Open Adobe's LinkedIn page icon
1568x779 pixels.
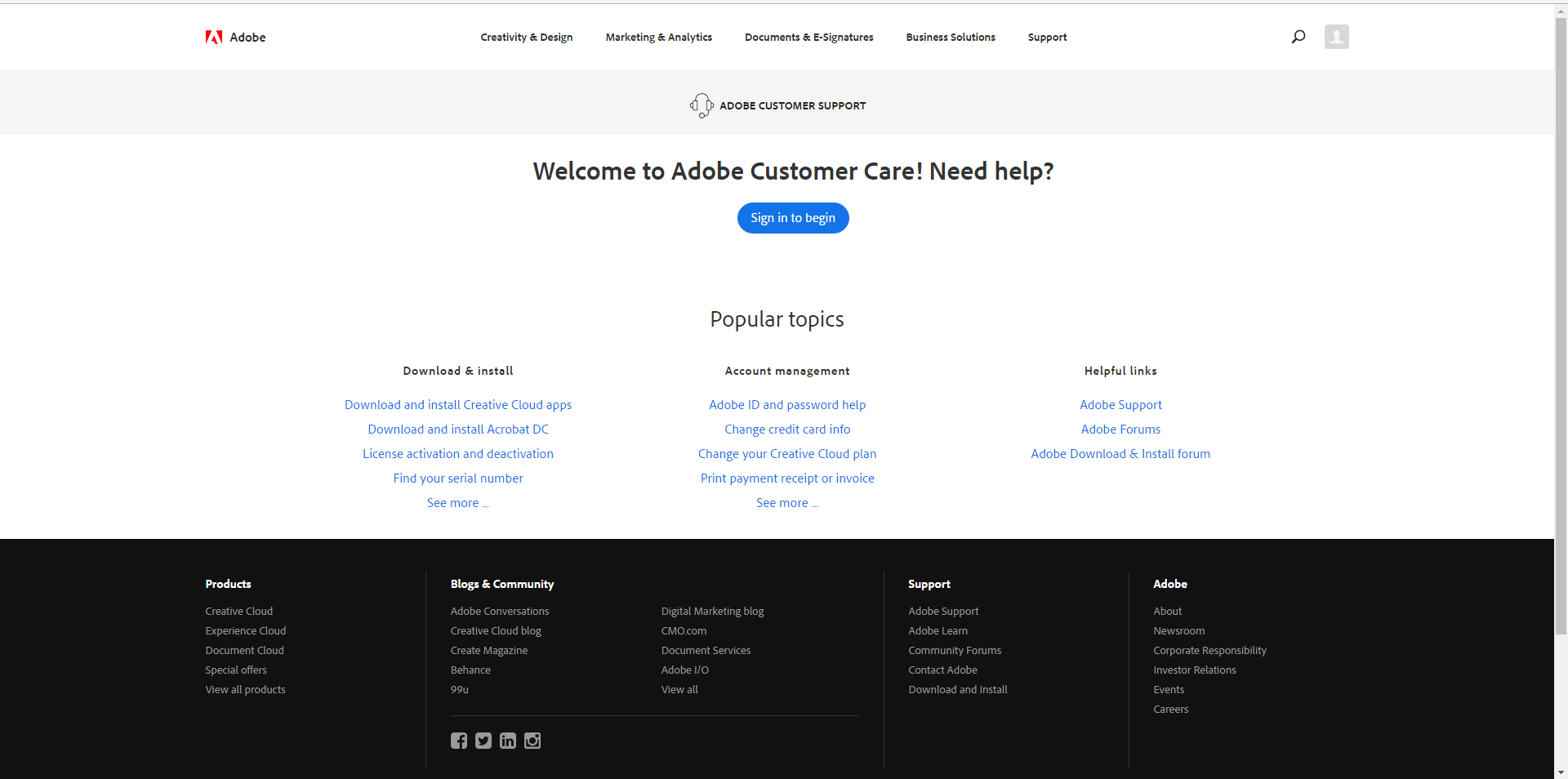pos(508,741)
